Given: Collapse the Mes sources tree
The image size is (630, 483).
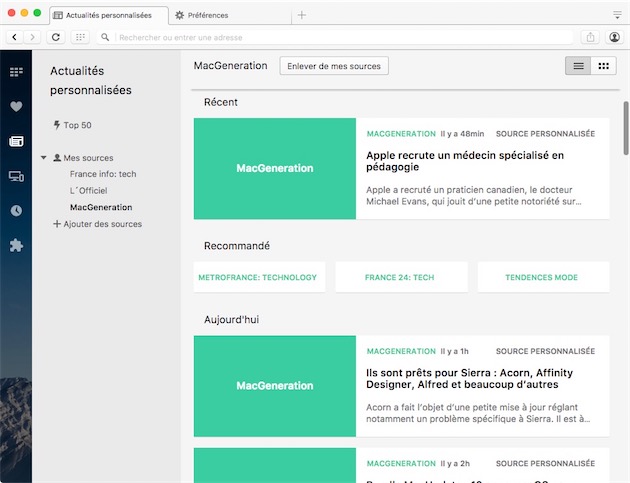Looking at the screenshot, I should point(43,158).
